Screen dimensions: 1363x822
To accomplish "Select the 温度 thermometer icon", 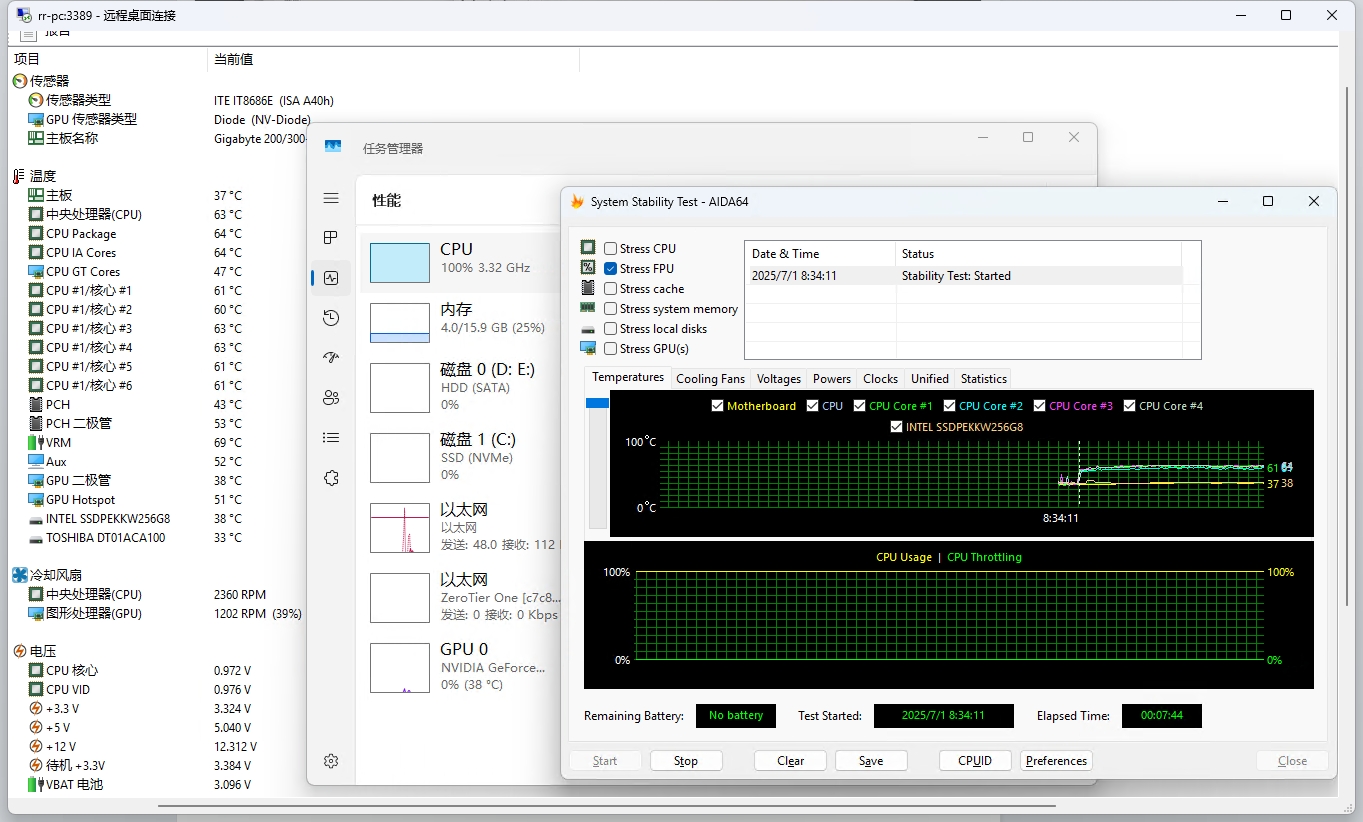I will [x=17, y=176].
